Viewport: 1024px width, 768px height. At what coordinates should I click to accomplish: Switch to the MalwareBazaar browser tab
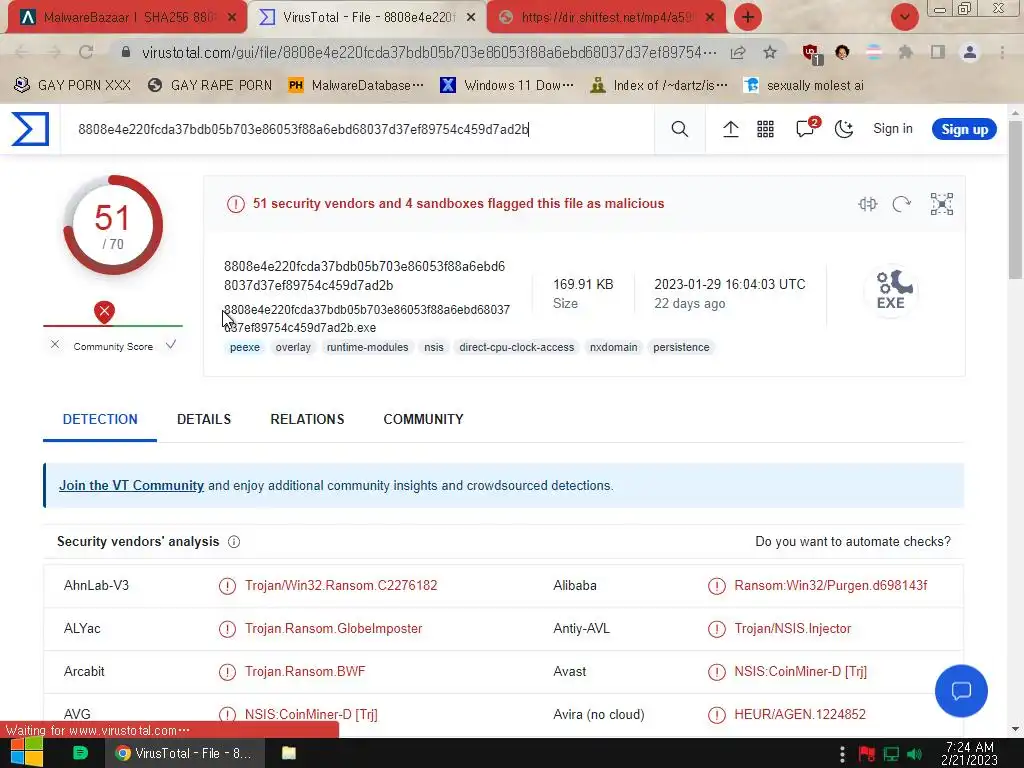tap(127, 17)
